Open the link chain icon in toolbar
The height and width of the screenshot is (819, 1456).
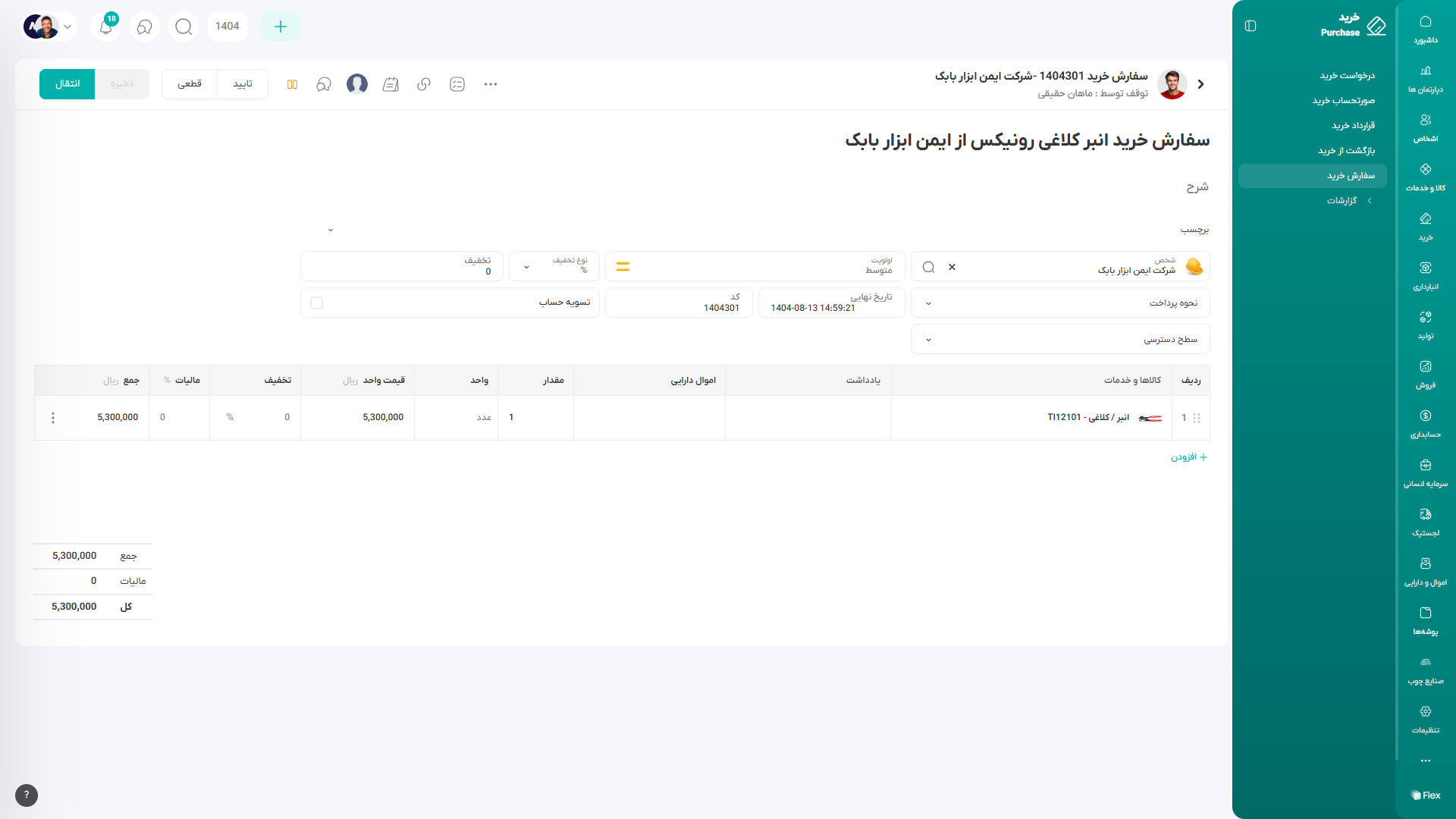[424, 84]
